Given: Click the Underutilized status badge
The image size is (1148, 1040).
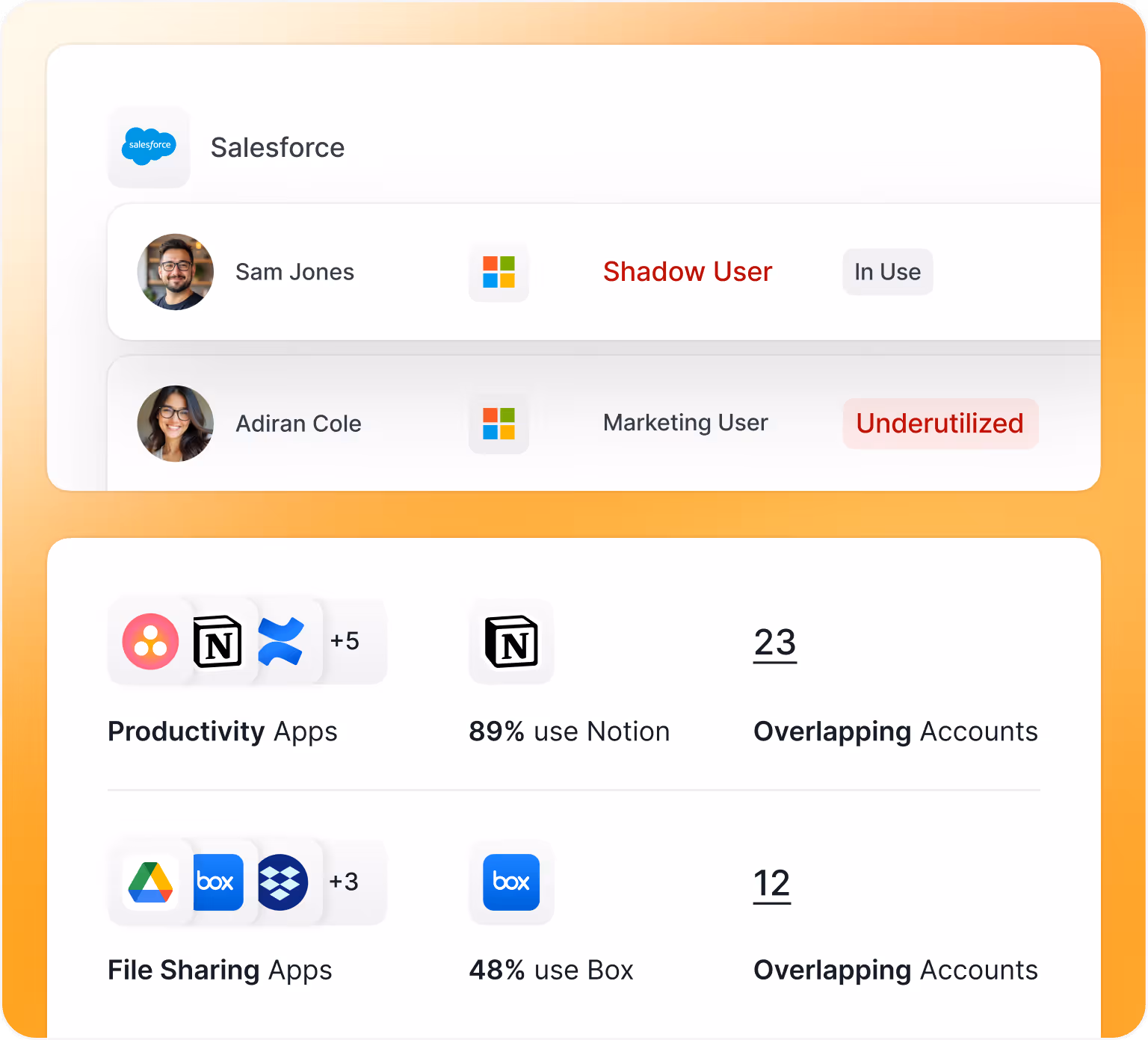Looking at the screenshot, I should [x=940, y=424].
